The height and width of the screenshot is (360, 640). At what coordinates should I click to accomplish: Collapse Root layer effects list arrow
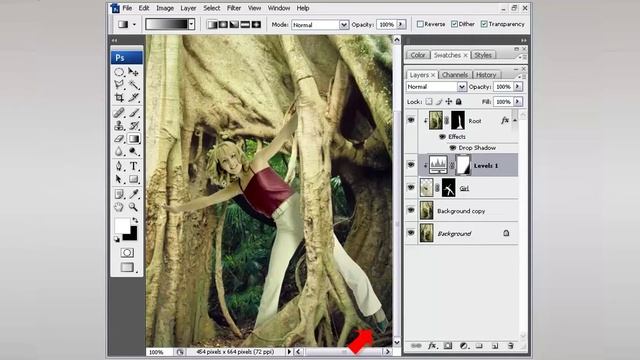[x=515, y=121]
